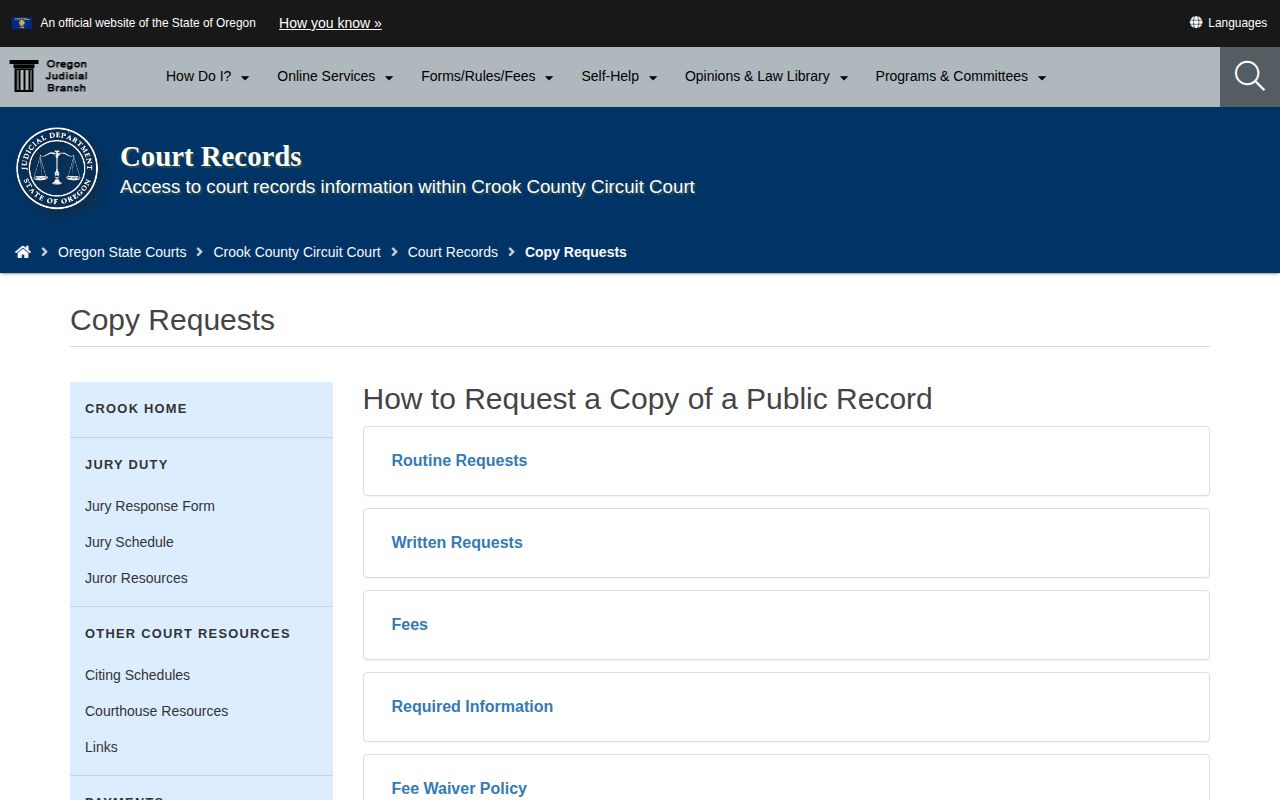Click the 'Jury Duty' sidebar heading
Image resolution: width=1280 pixels, height=800 pixels.
coord(126,465)
